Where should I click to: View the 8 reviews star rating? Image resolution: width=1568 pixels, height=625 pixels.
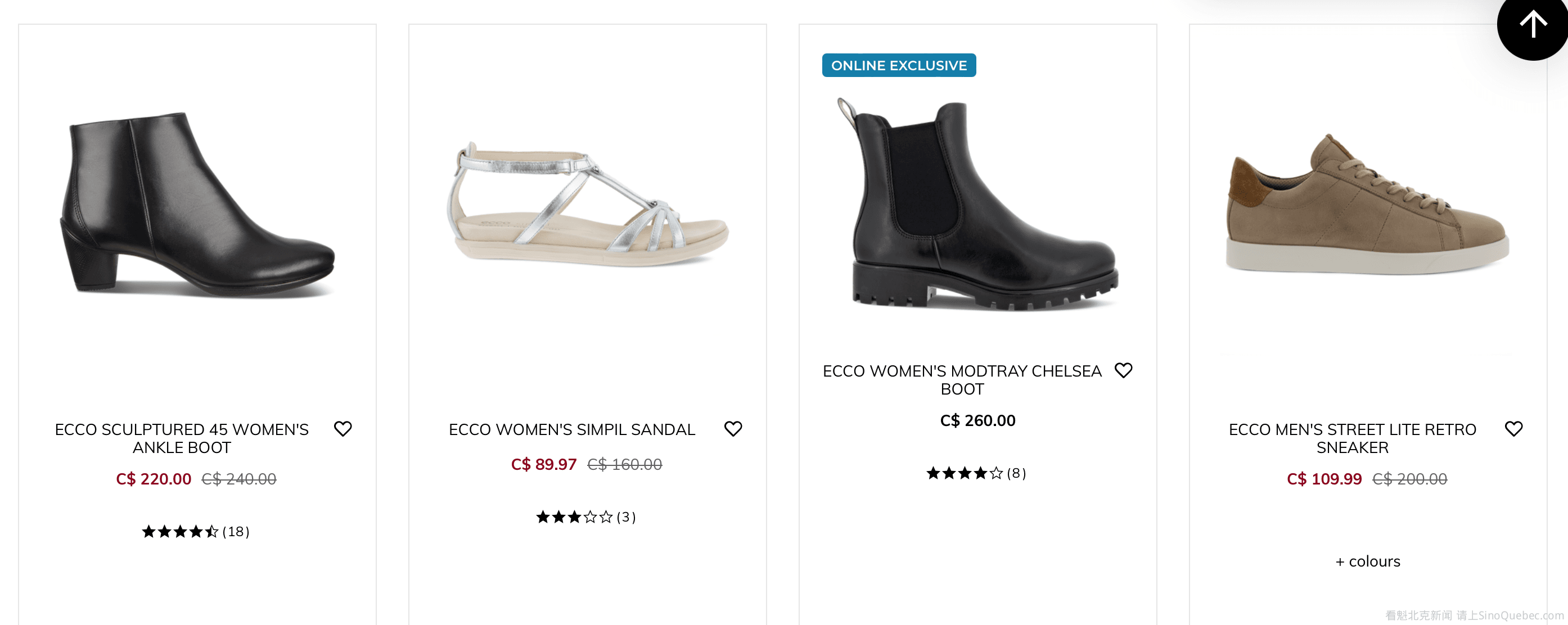976,473
